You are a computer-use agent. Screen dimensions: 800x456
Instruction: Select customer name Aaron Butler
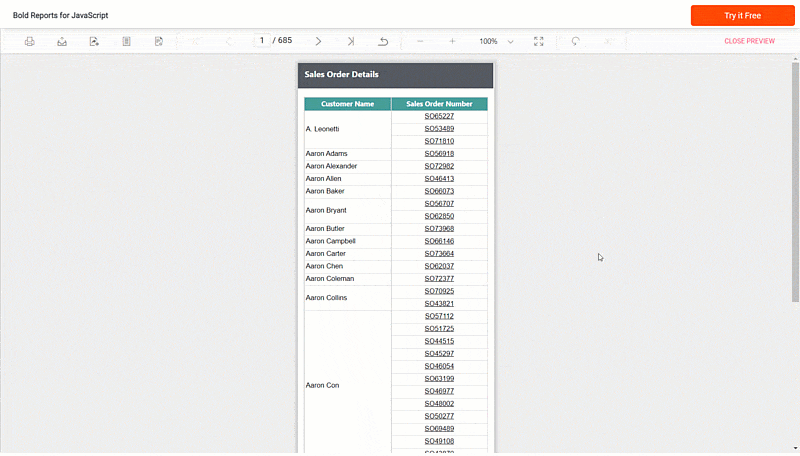click(x=325, y=229)
